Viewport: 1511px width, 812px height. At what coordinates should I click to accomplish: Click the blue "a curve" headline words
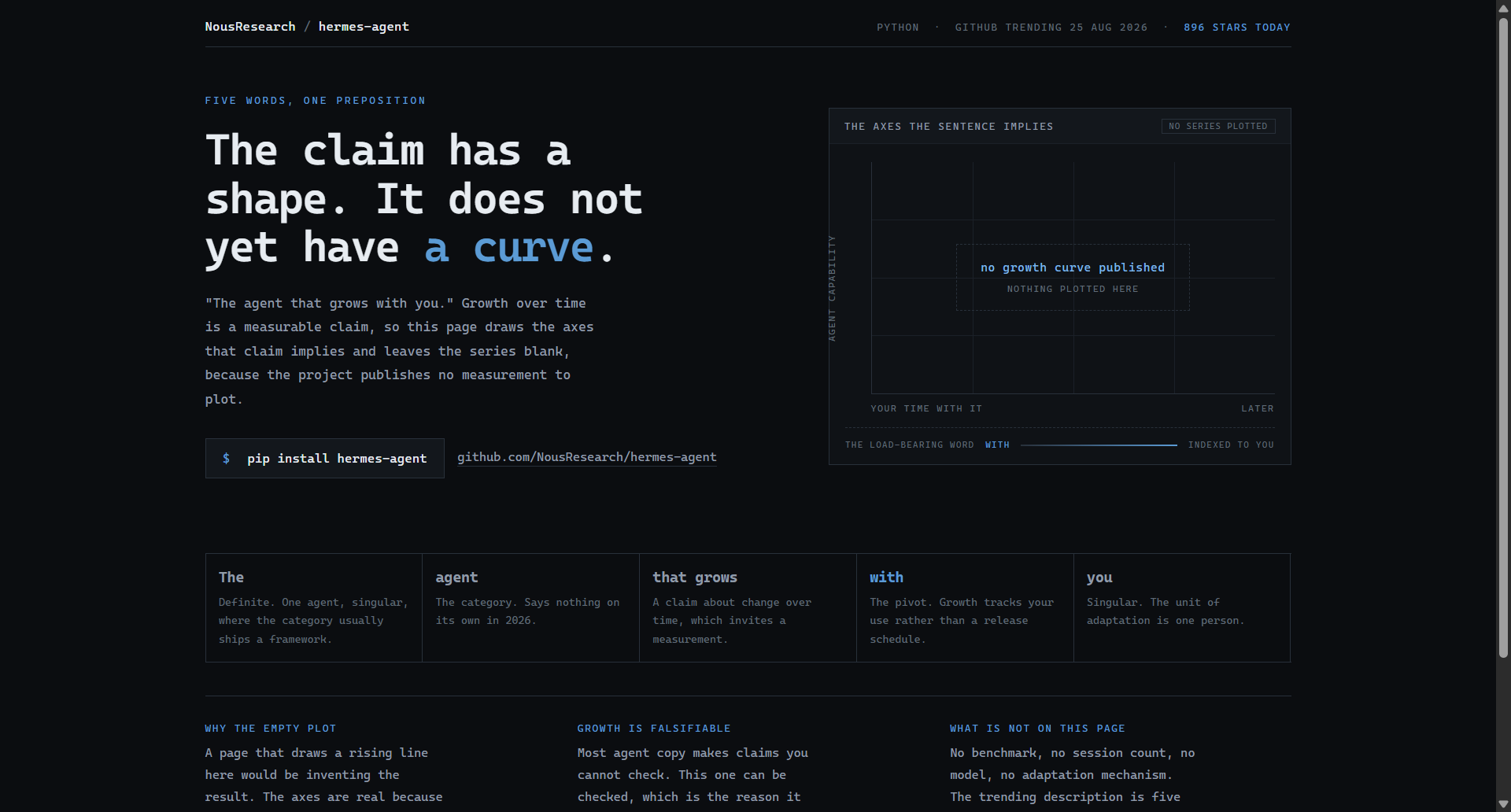pyautogui.click(x=508, y=249)
